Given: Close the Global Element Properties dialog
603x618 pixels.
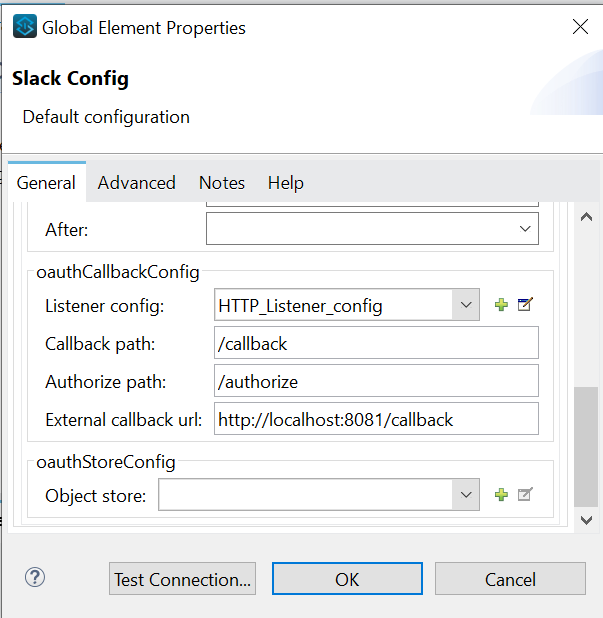Looking at the screenshot, I should [580, 27].
